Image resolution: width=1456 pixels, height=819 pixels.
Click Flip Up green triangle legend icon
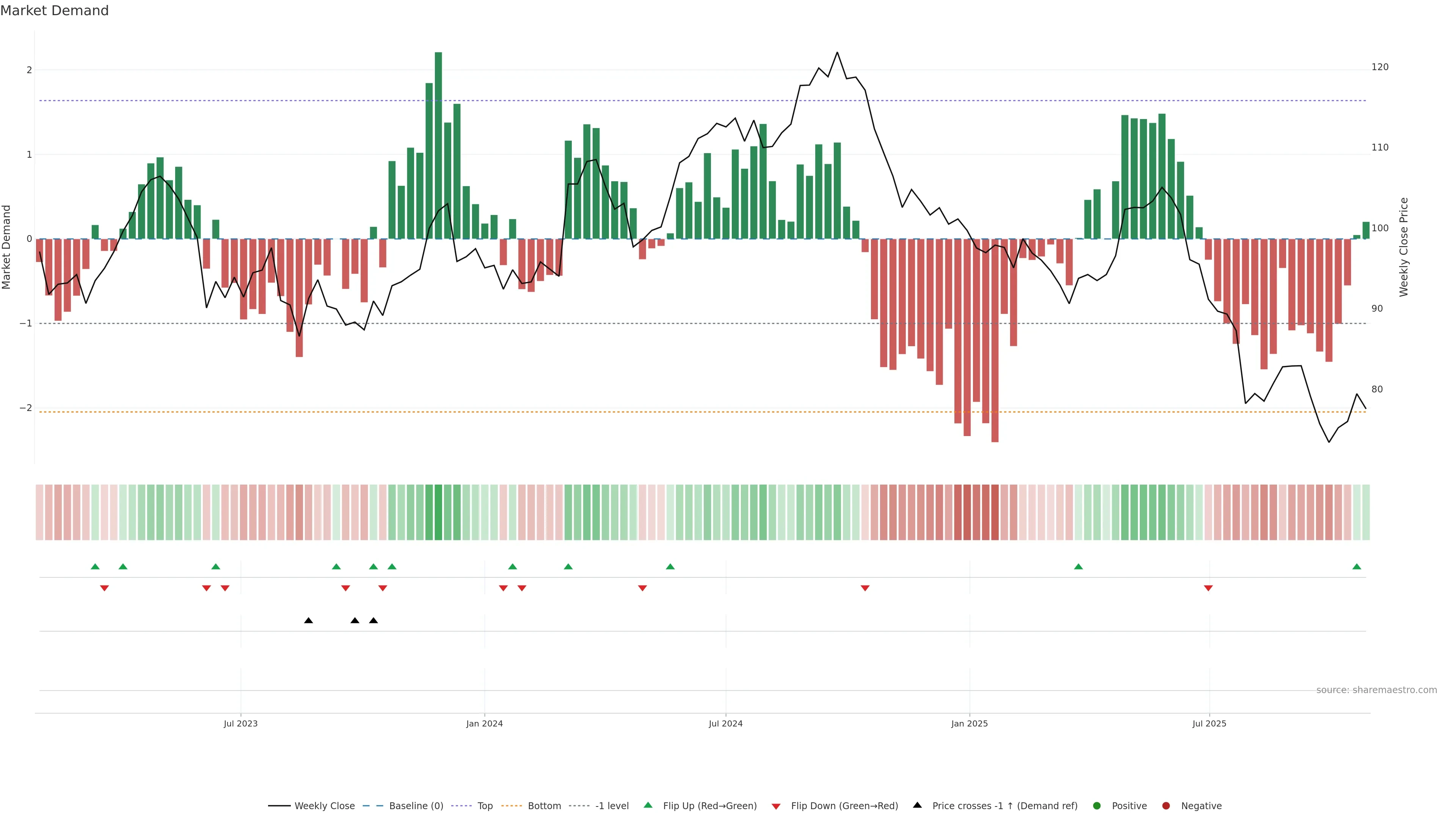point(648,805)
